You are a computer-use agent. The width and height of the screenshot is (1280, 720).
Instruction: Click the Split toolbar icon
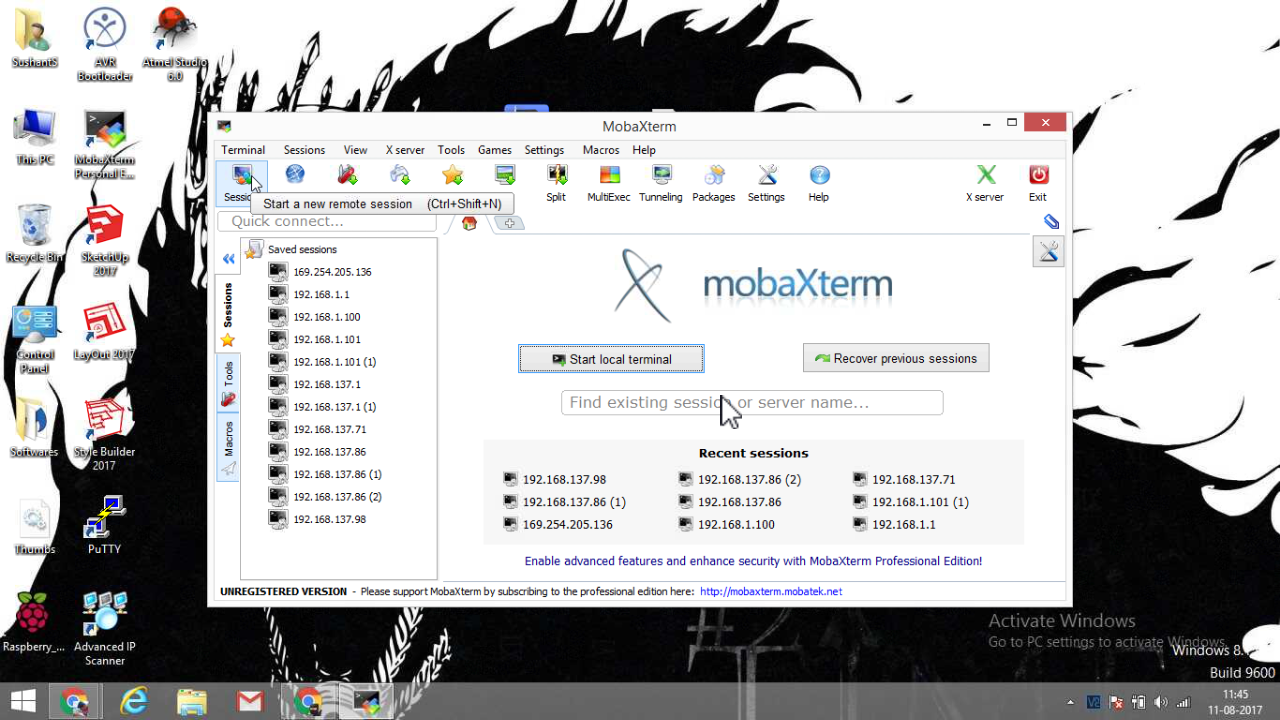click(556, 183)
